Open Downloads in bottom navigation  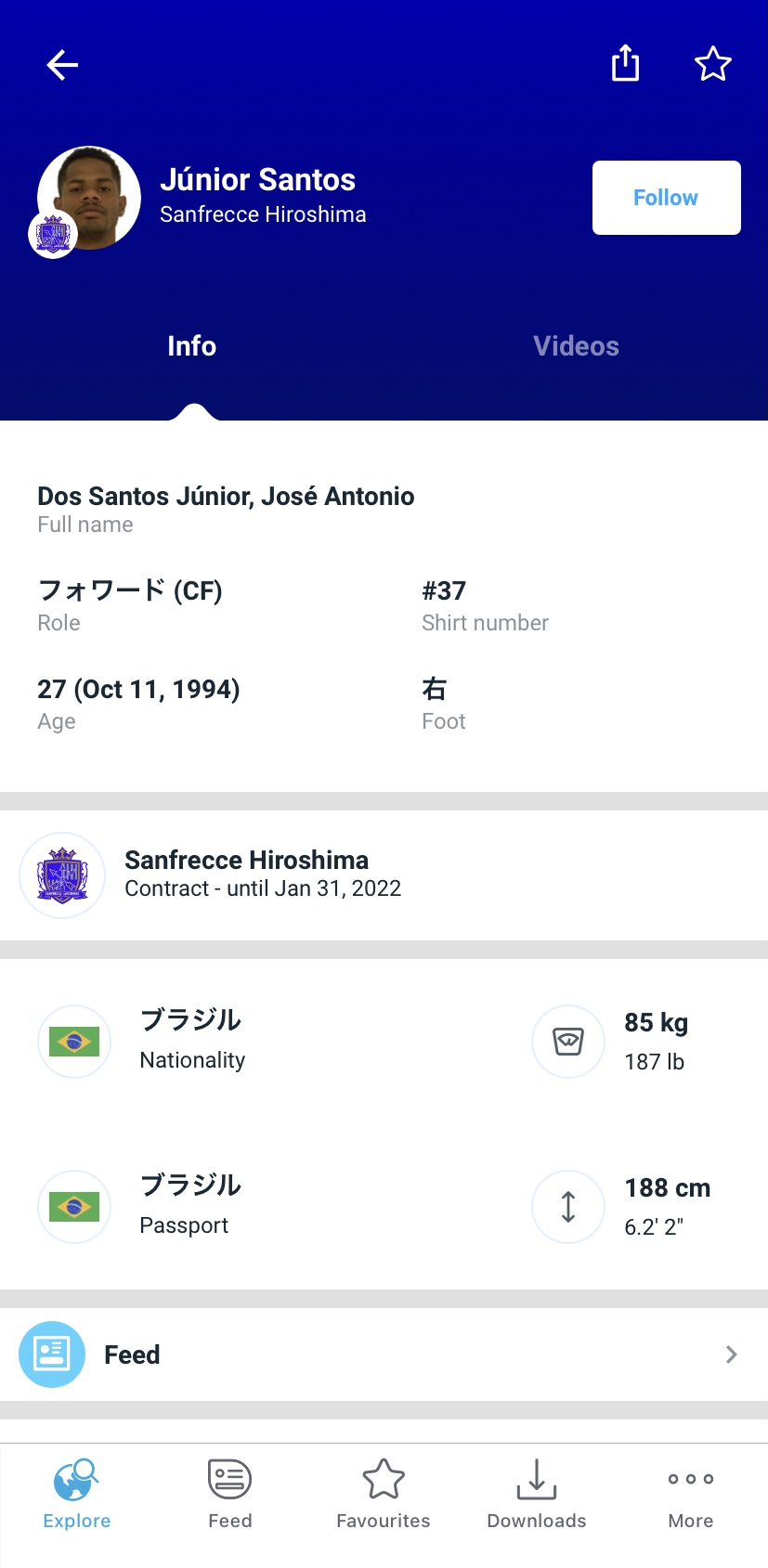tap(537, 1493)
